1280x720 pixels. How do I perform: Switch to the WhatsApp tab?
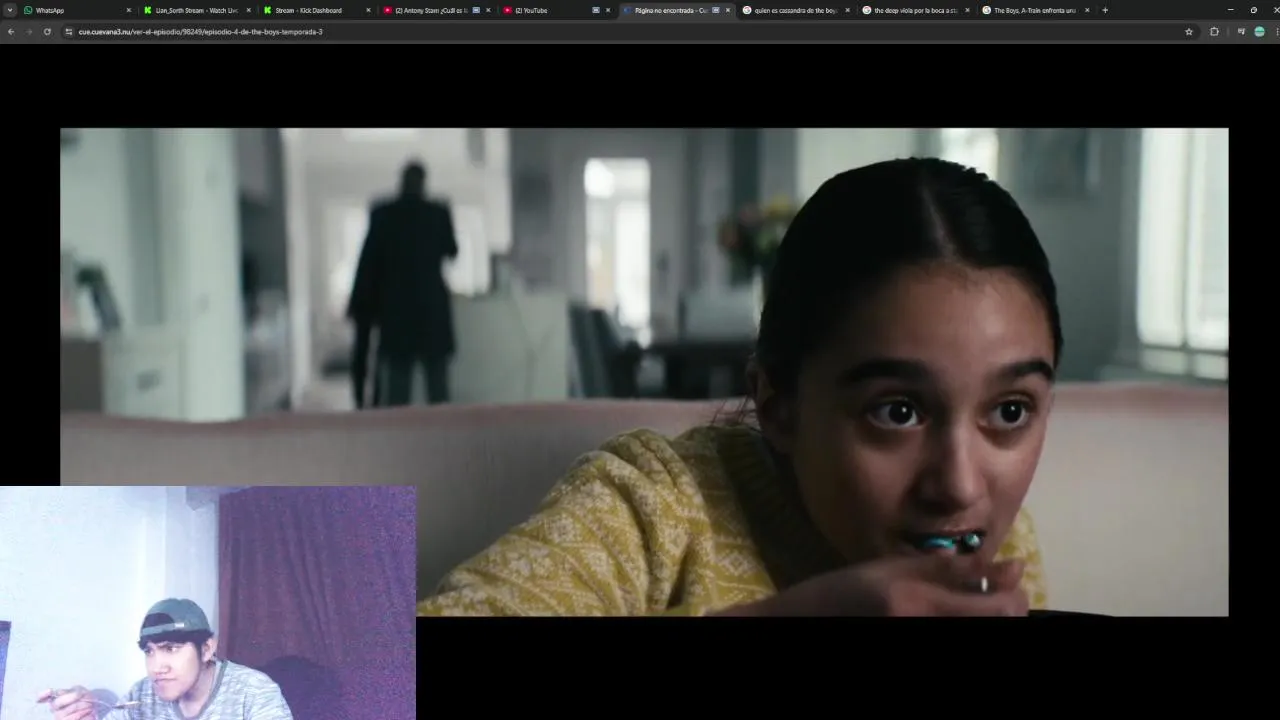[x=78, y=10]
